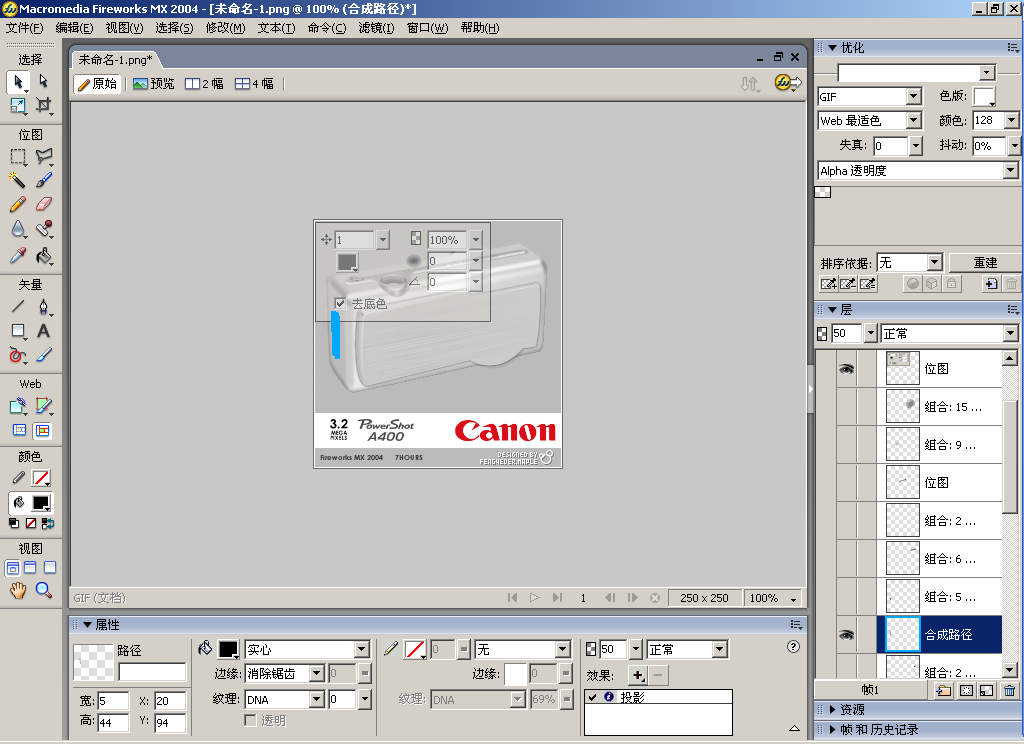Select the Slice tool
This screenshot has height=744, width=1024.
tap(43, 406)
